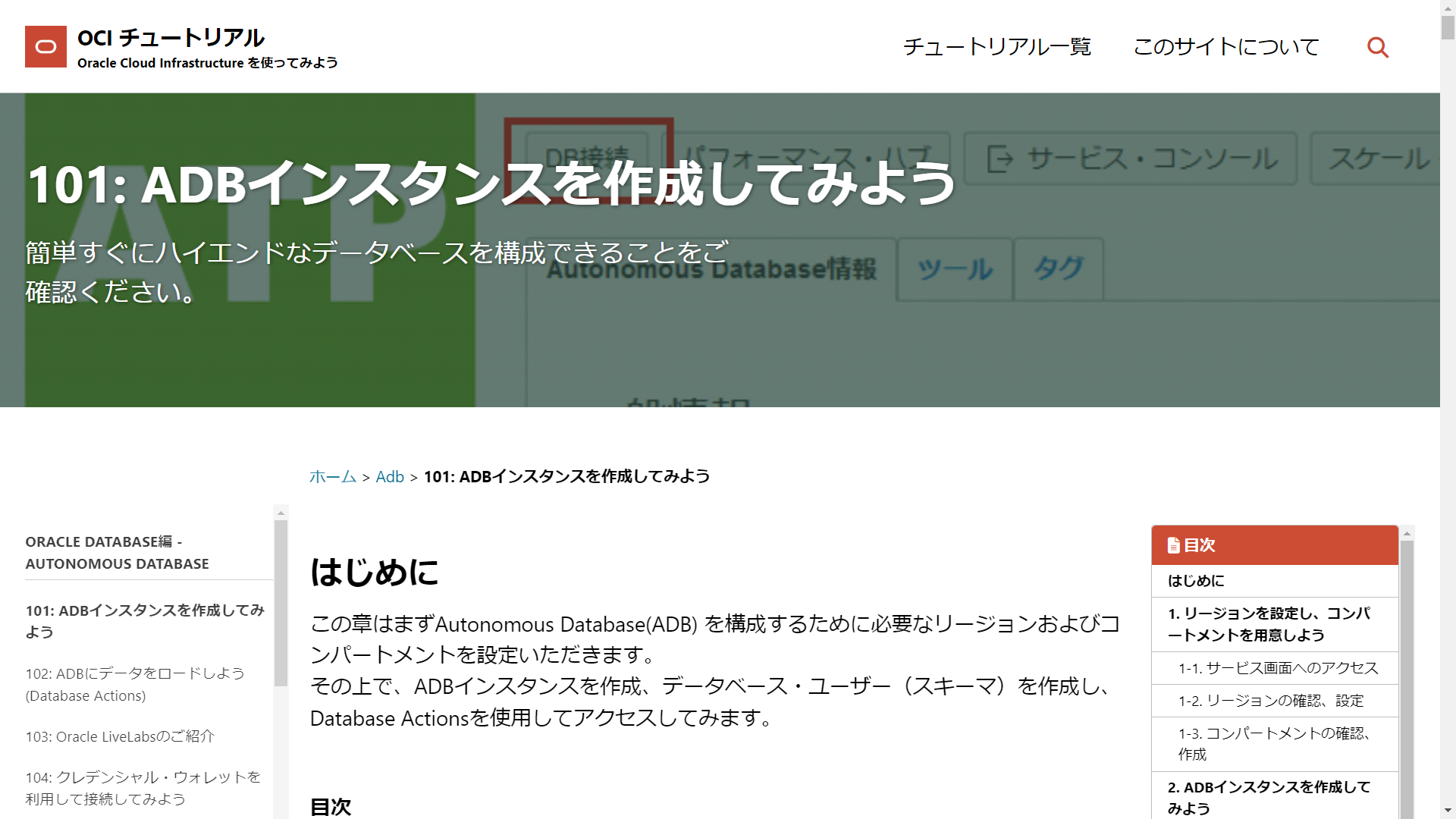This screenshot has height=819, width=1456.
Task: Click the ホーム breadcrumb link
Action: click(331, 476)
